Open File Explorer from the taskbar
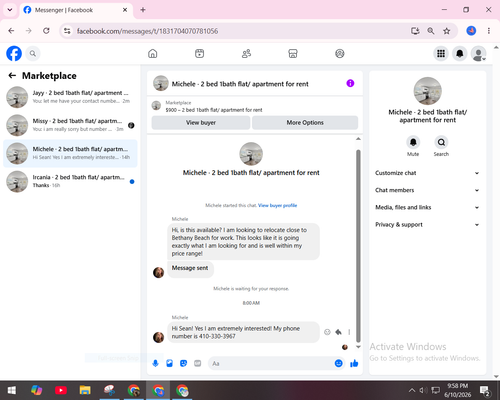 pyautogui.click(x=85, y=390)
